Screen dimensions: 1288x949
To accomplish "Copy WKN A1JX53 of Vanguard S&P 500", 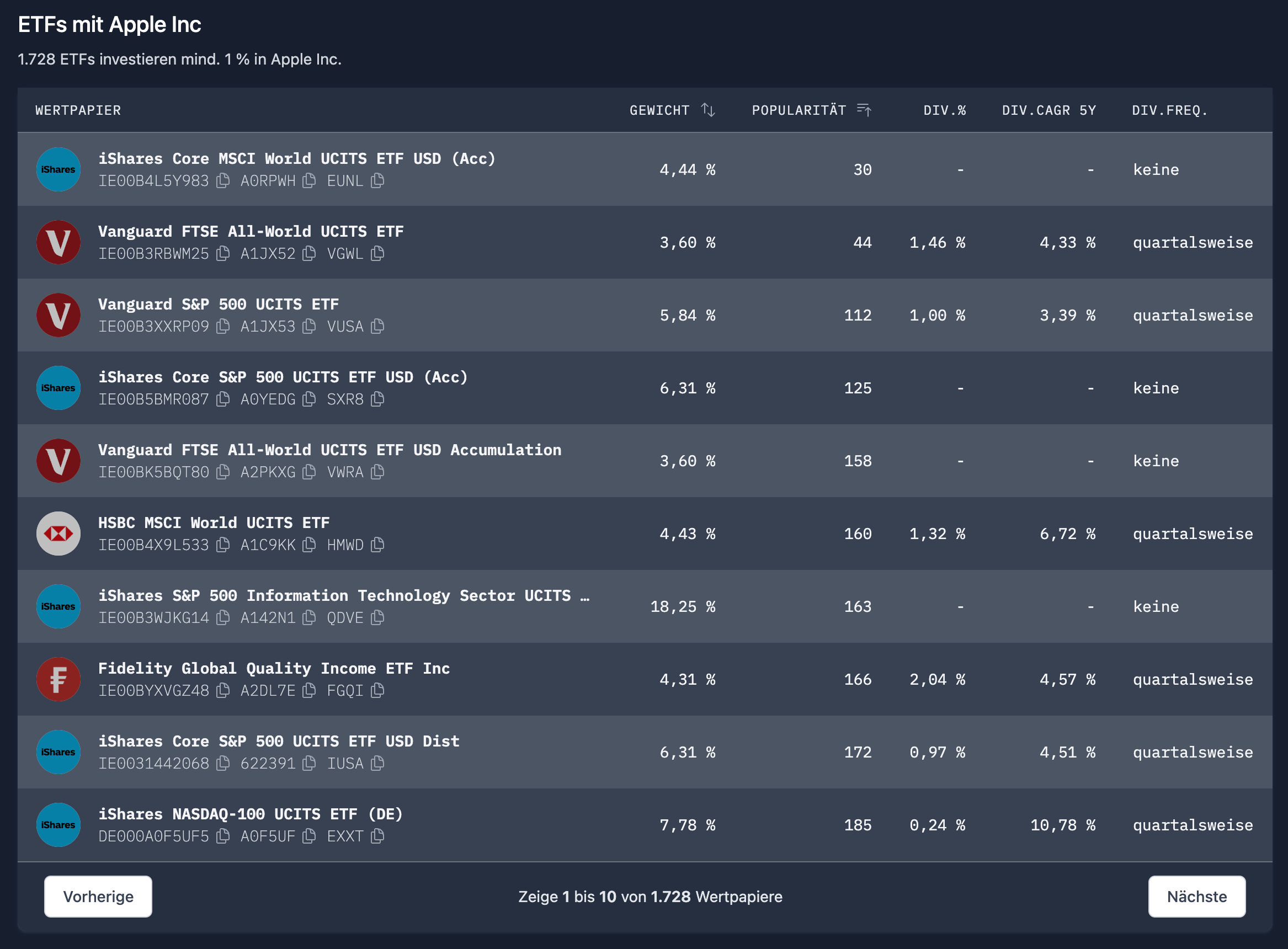I will click(x=310, y=326).
